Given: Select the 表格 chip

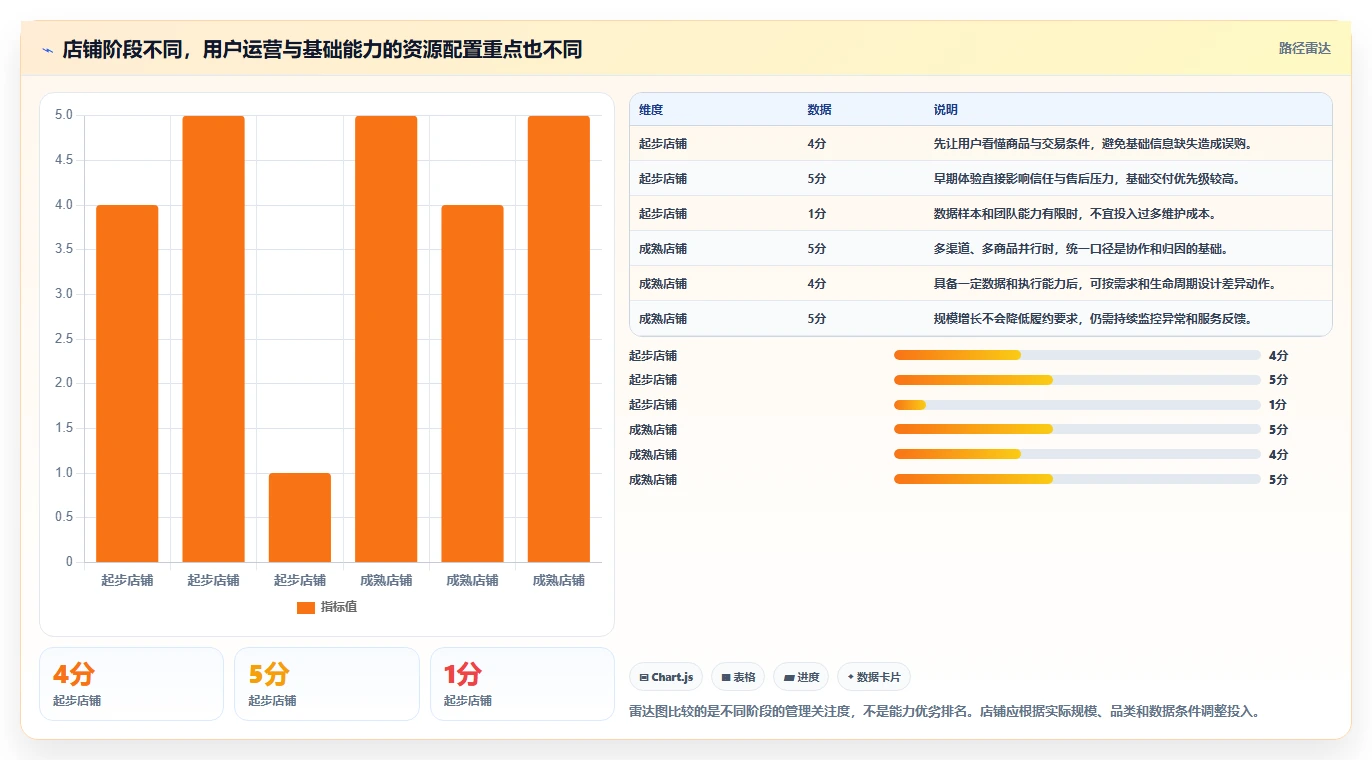Looking at the screenshot, I should coord(738,677).
